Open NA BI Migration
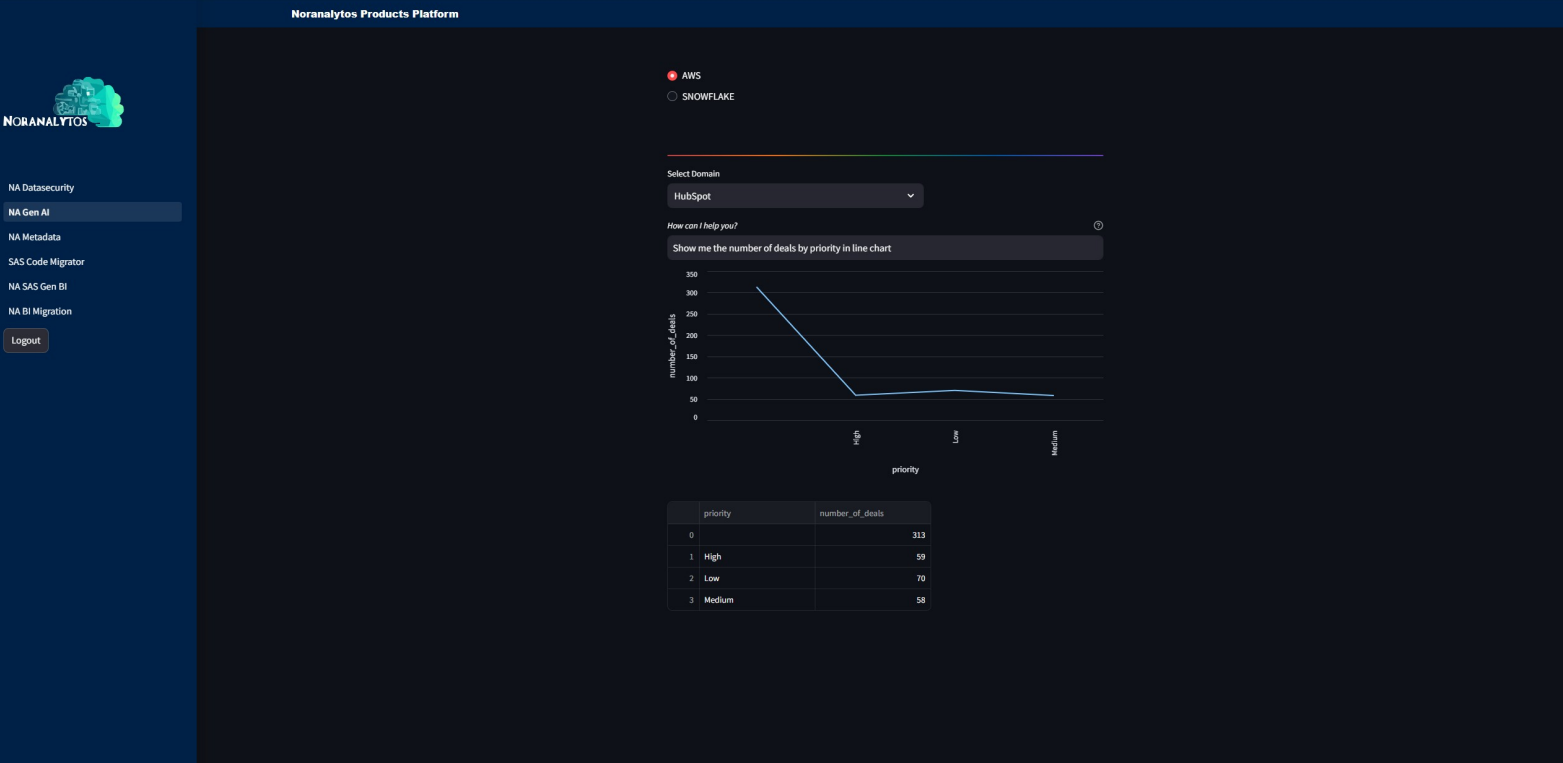This screenshot has width=1563, height=763. 39,311
